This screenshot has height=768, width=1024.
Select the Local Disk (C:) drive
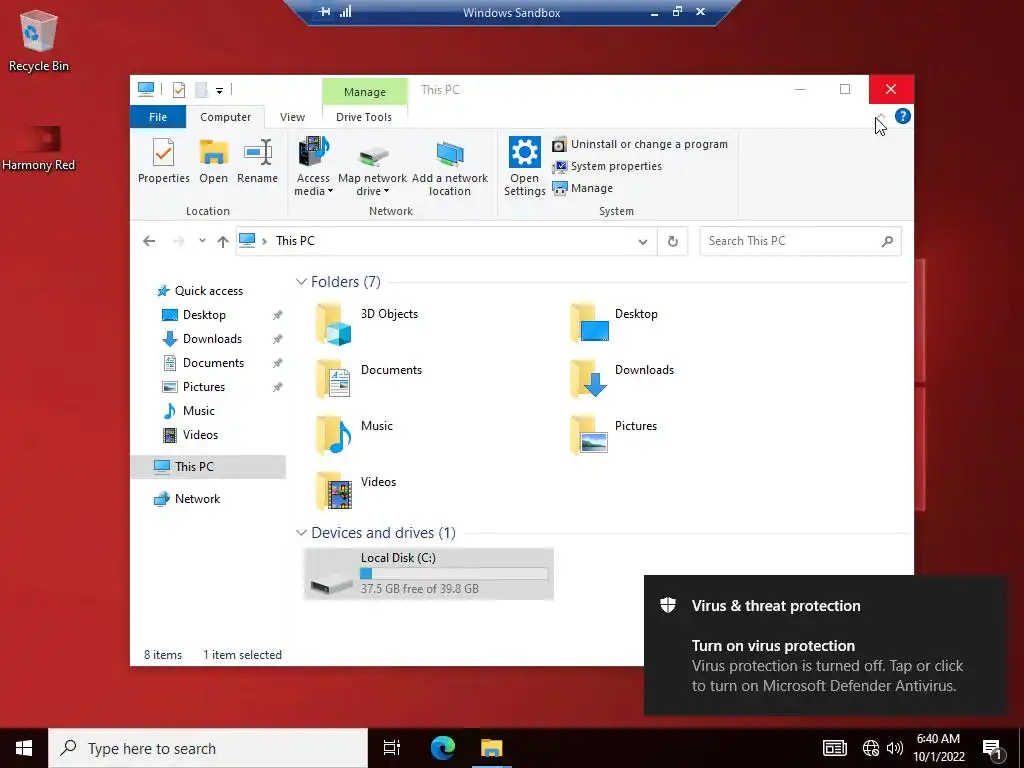click(x=428, y=574)
